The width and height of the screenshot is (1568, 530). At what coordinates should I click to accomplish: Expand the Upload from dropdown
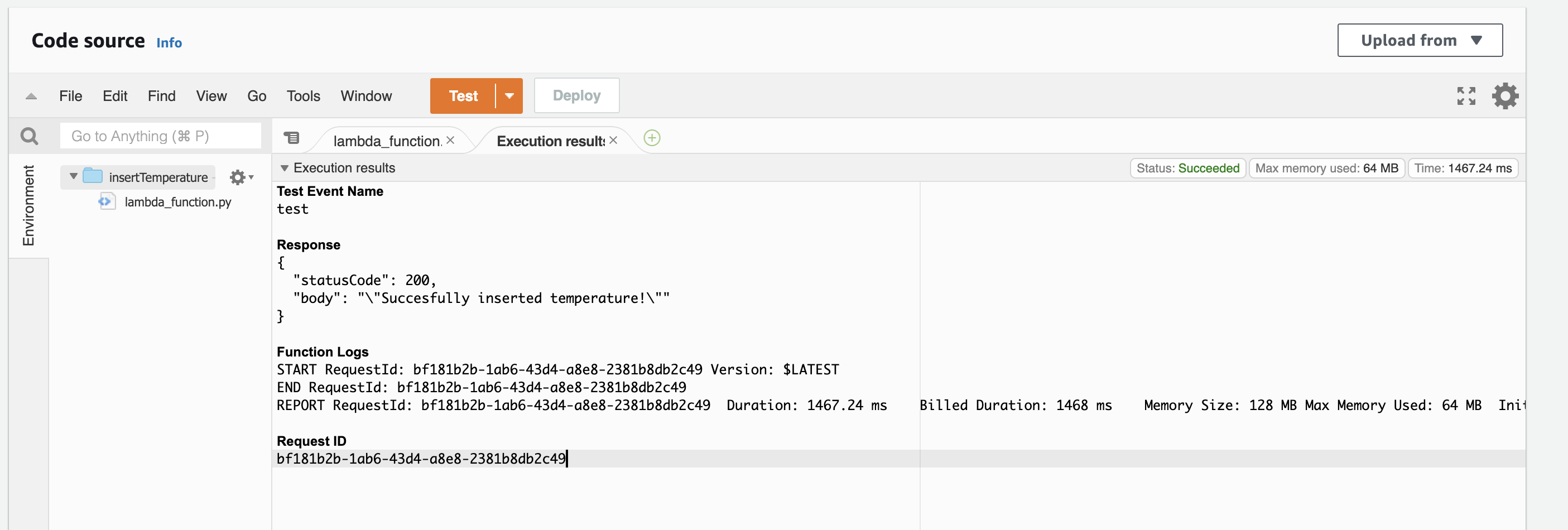point(1420,40)
